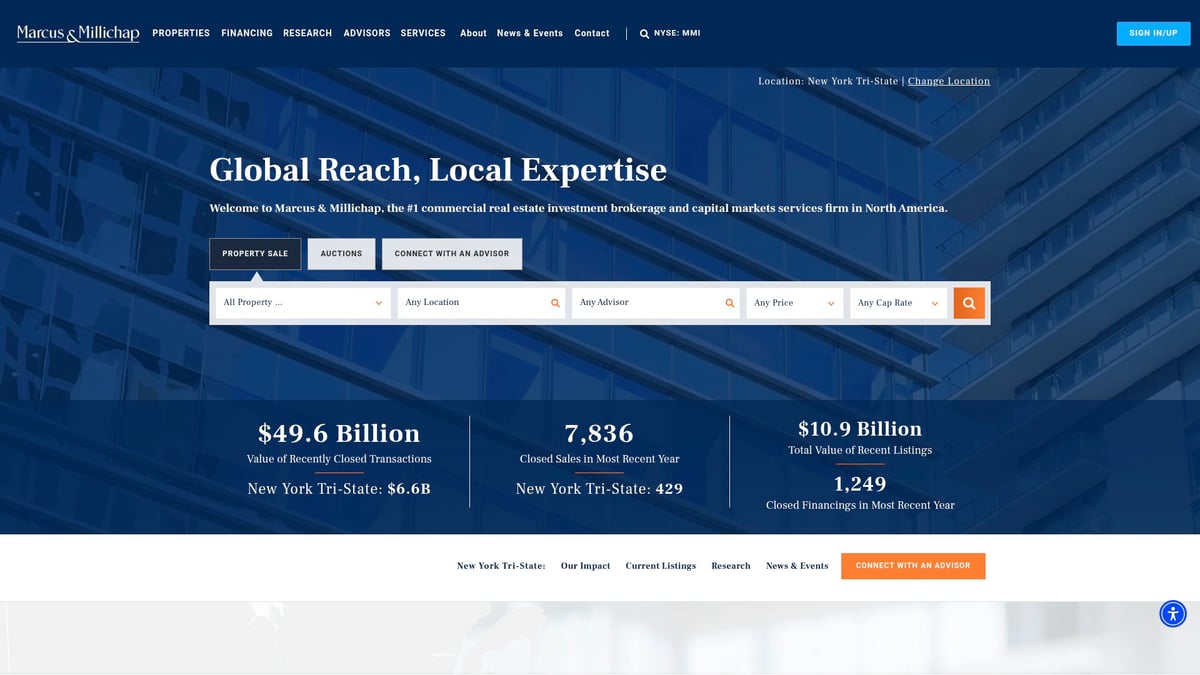This screenshot has height=675, width=1200.
Task: Click the Our Impact link
Action: [585, 566]
